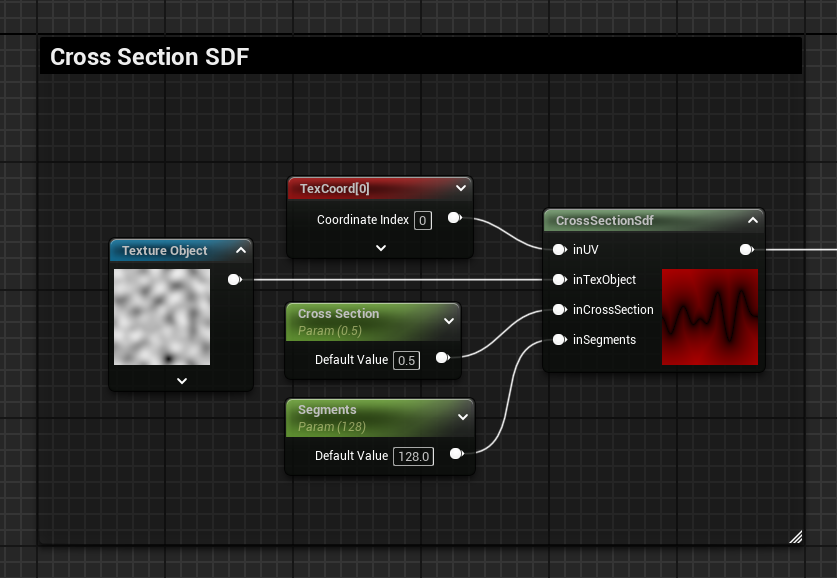Viewport: 837px width, 578px height.
Task: Expand advanced options below Coordinate Index
Action: coord(380,248)
